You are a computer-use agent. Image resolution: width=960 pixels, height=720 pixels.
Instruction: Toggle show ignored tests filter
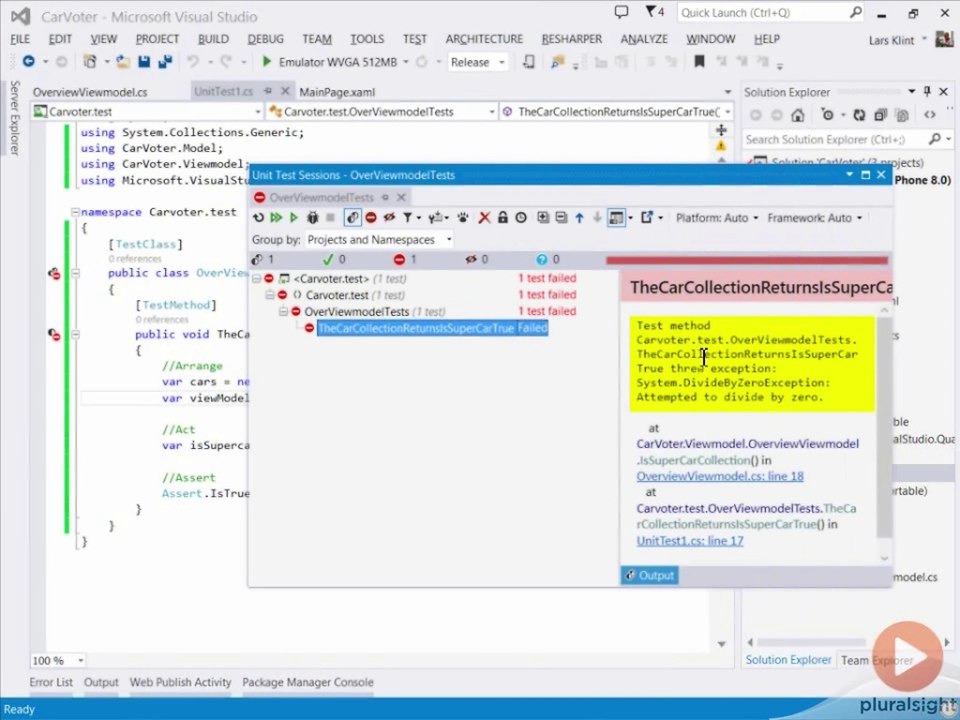click(x=389, y=217)
